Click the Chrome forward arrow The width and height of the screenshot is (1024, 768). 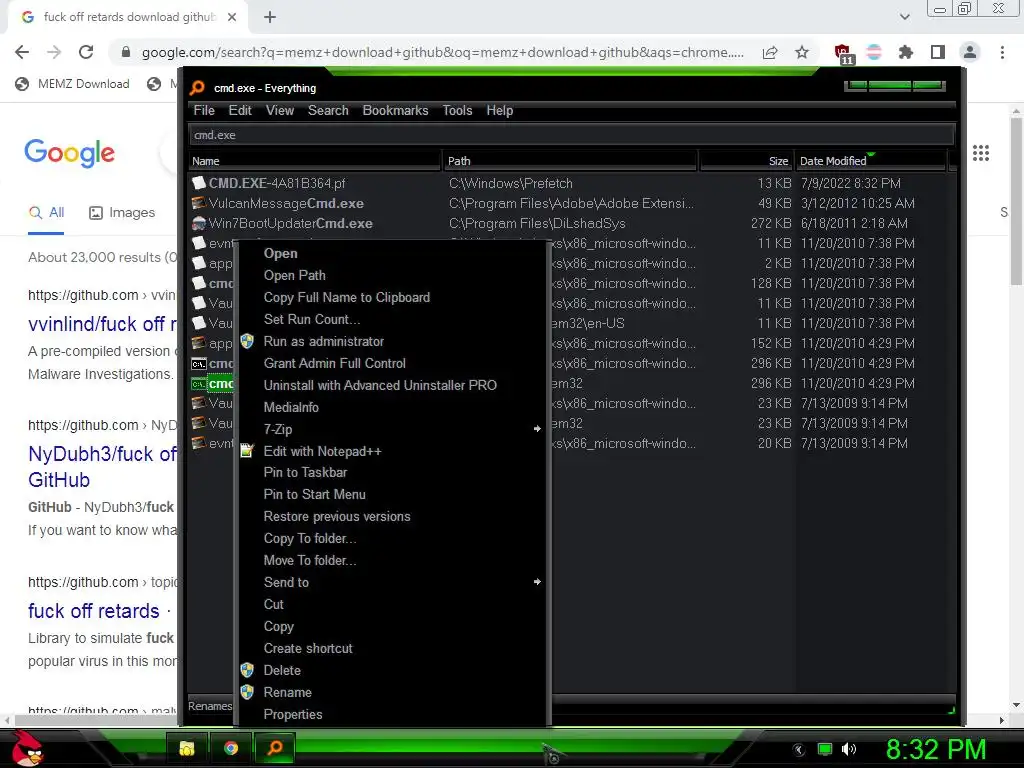click(x=54, y=52)
